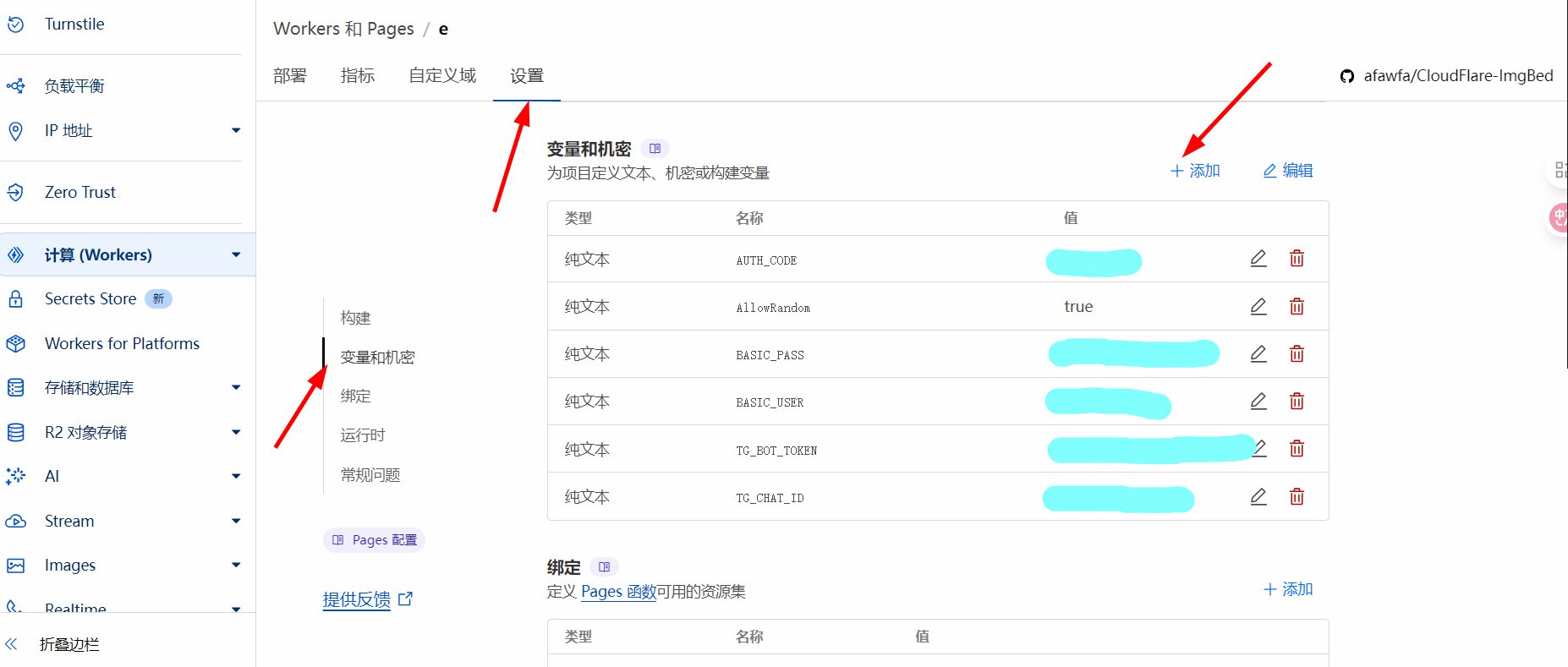
Task: Switch to the 部署 tab
Action: (x=290, y=76)
